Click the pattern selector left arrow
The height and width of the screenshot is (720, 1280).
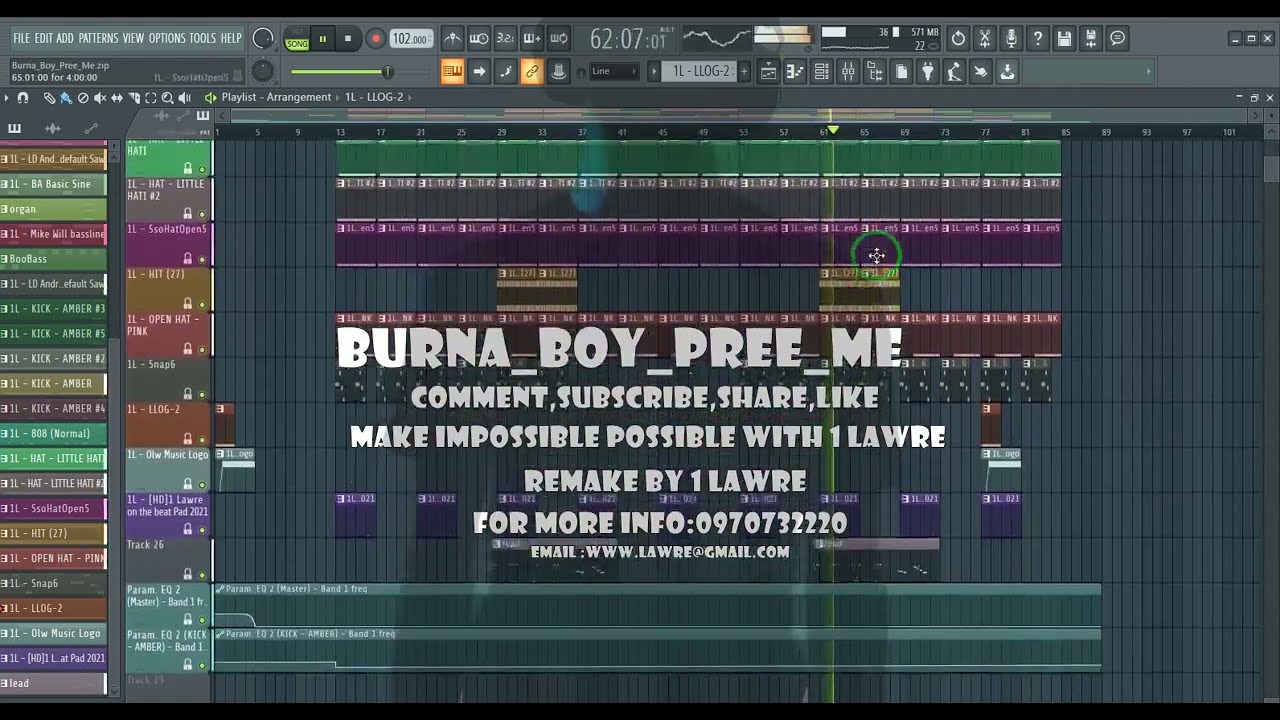654,71
